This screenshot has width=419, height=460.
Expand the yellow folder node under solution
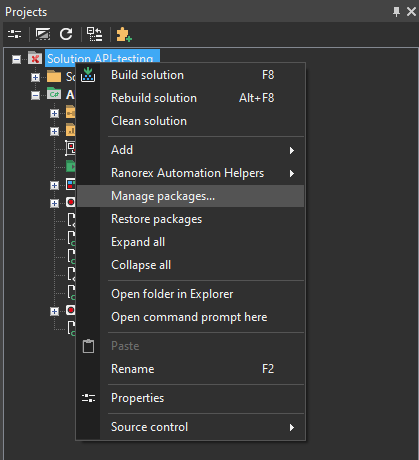pyautogui.click(x=35, y=77)
